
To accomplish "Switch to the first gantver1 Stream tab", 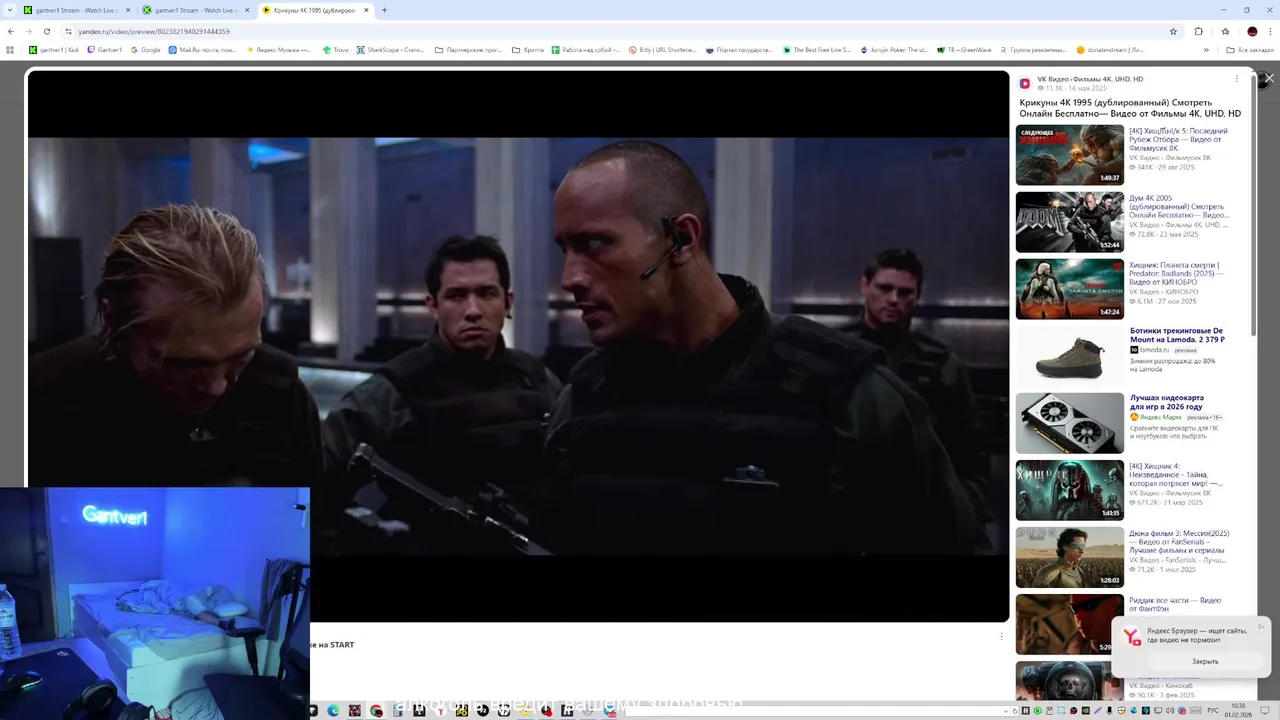I will (77, 10).
